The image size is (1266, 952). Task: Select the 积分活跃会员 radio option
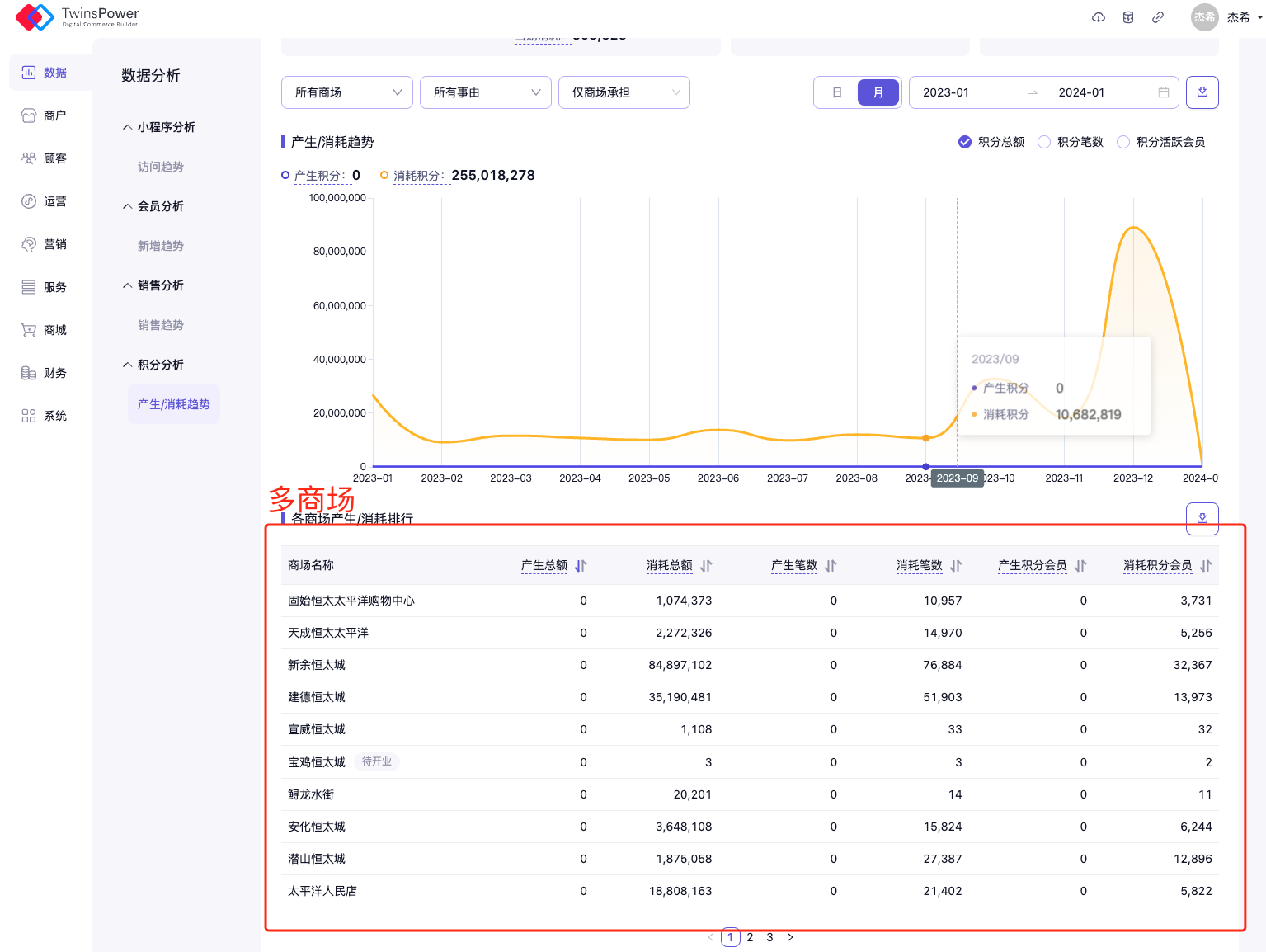pos(1123,142)
